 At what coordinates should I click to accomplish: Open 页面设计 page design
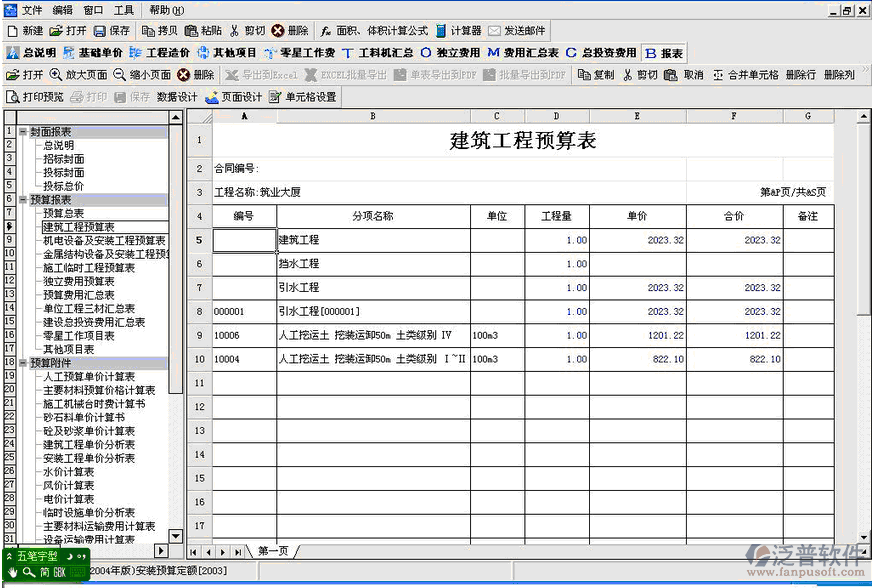coord(212,97)
